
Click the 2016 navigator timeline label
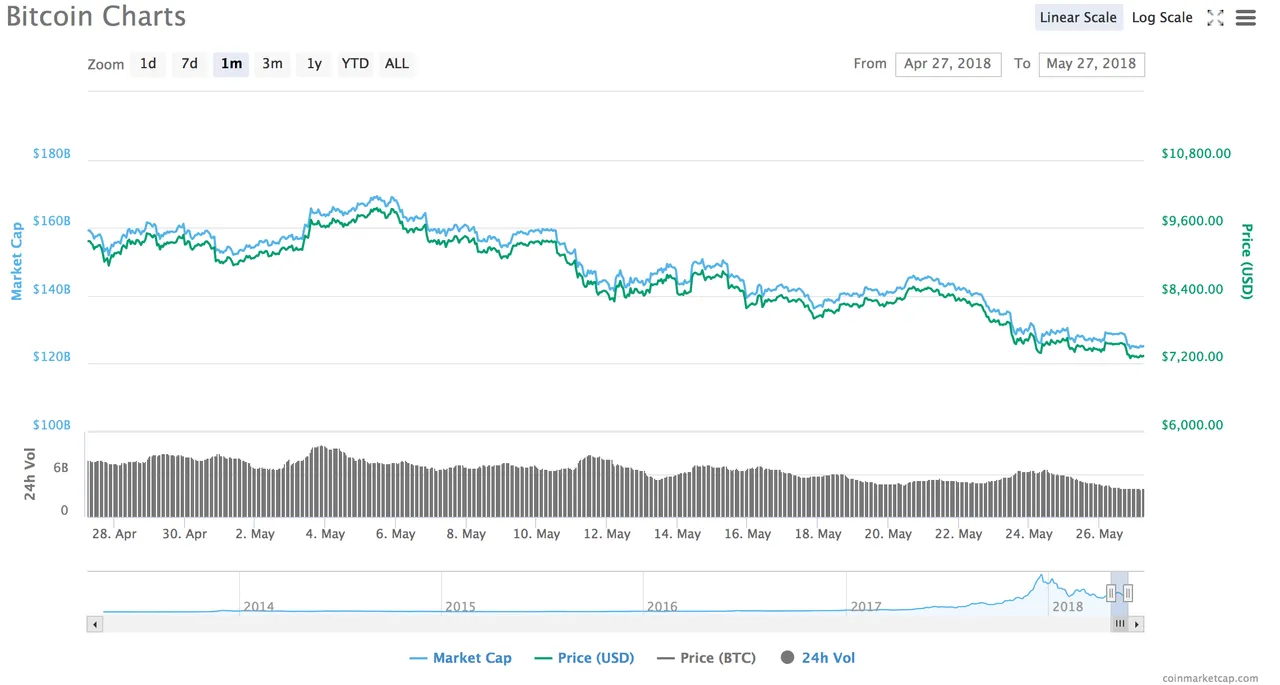tap(662, 606)
